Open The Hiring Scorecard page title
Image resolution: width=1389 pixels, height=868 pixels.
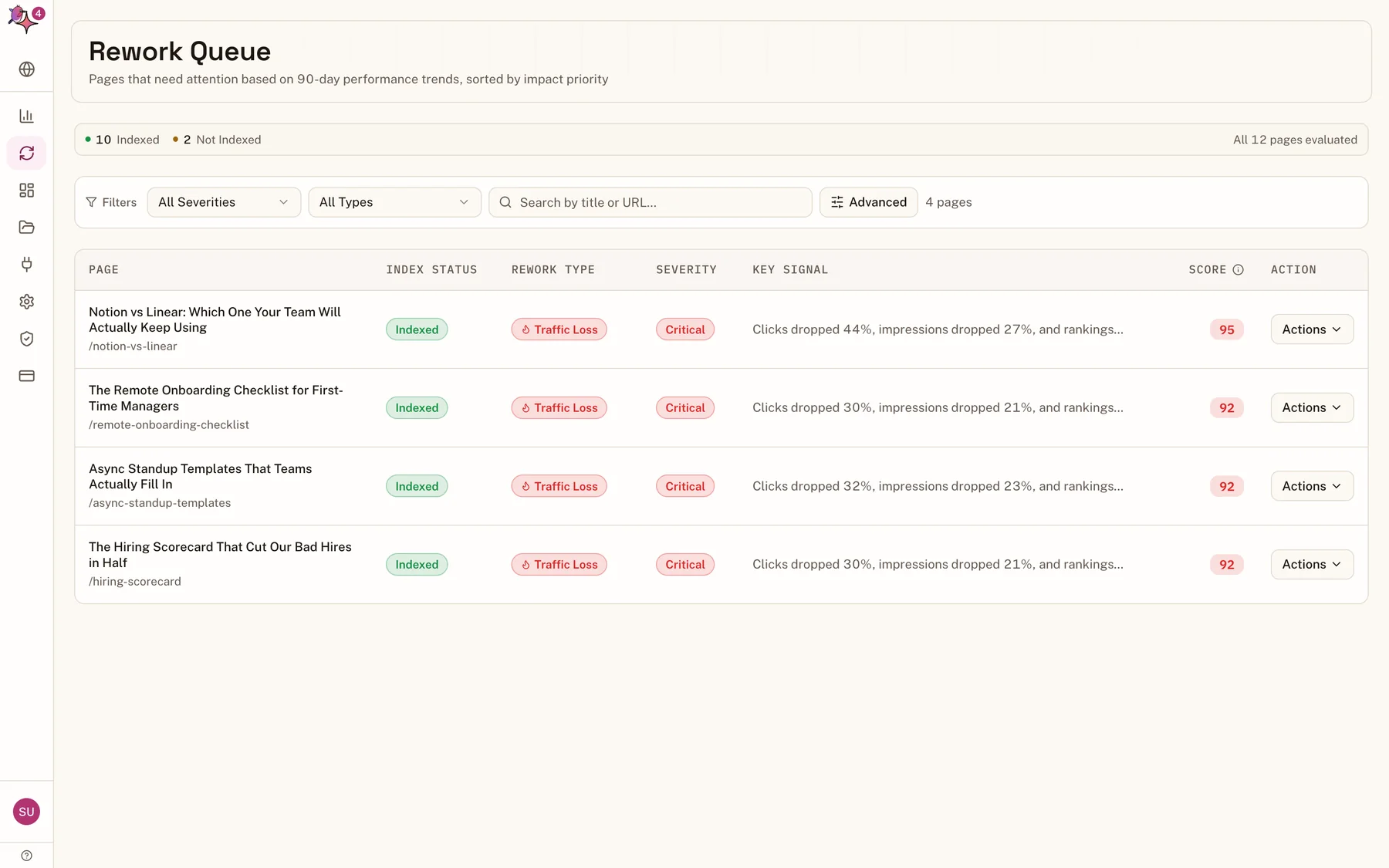click(x=220, y=555)
